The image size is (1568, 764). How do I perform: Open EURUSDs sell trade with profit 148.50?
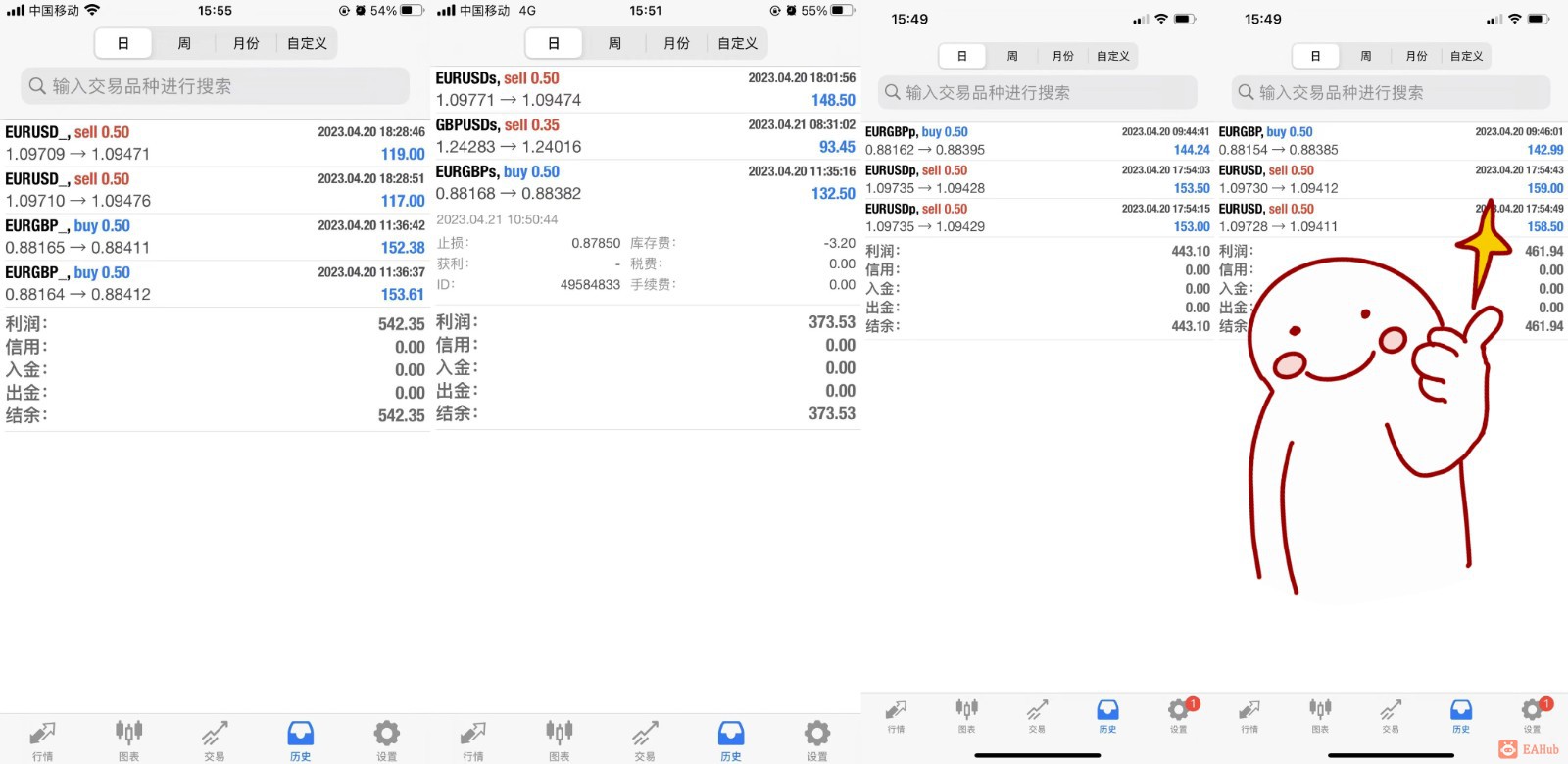click(x=646, y=89)
